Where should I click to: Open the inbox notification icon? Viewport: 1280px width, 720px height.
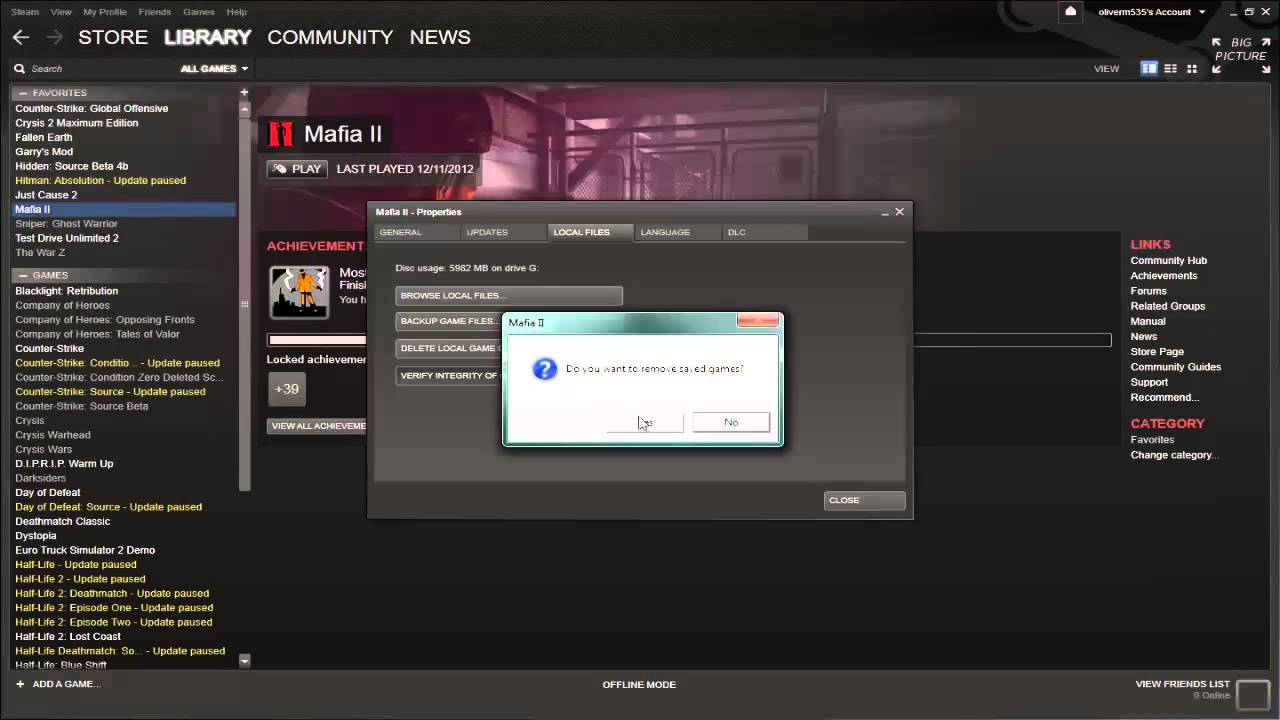coord(1070,12)
